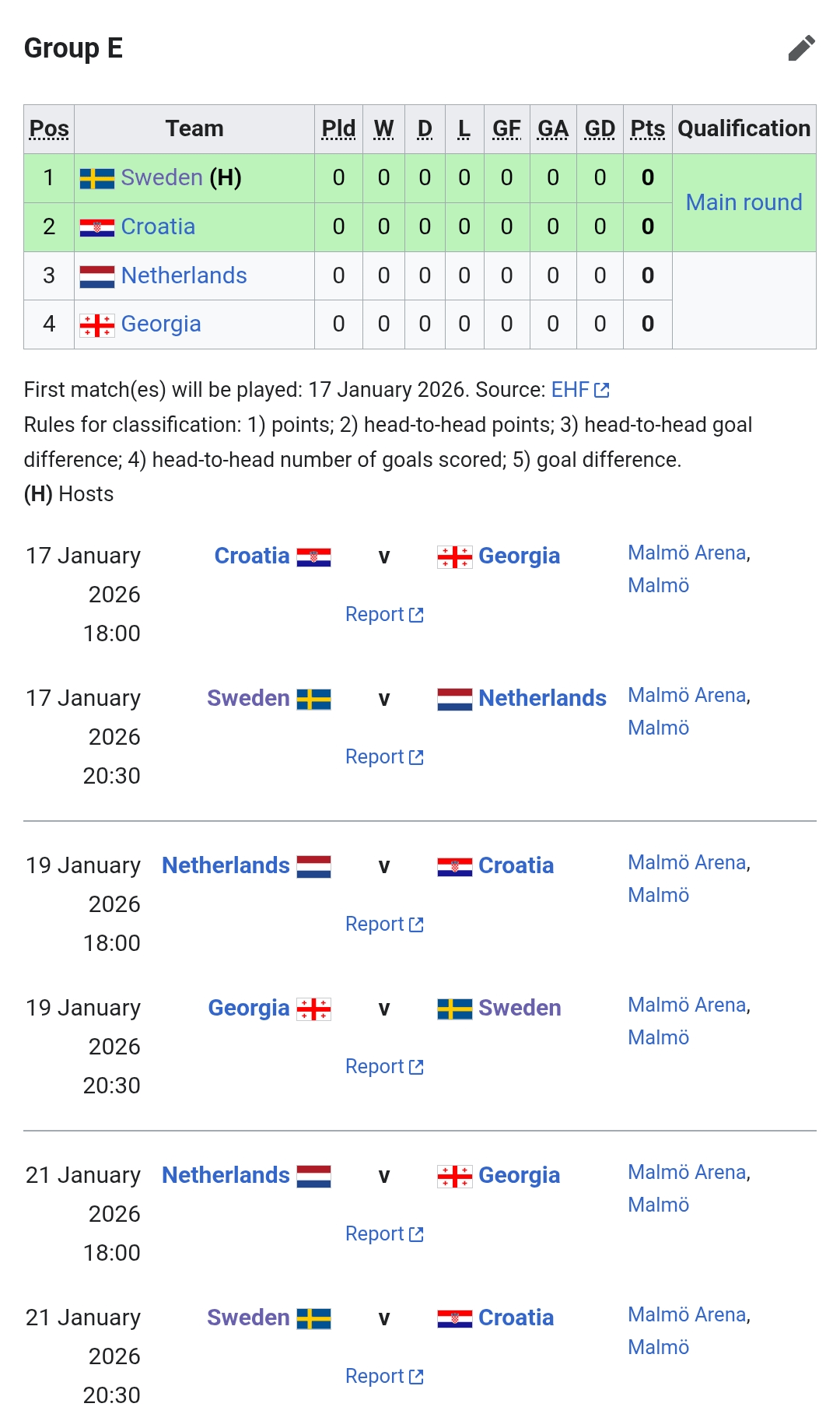Image resolution: width=840 pixels, height=1428 pixels.
Task: Click the pencil edit icon for Group E
Action: click(x=801, y=48)
